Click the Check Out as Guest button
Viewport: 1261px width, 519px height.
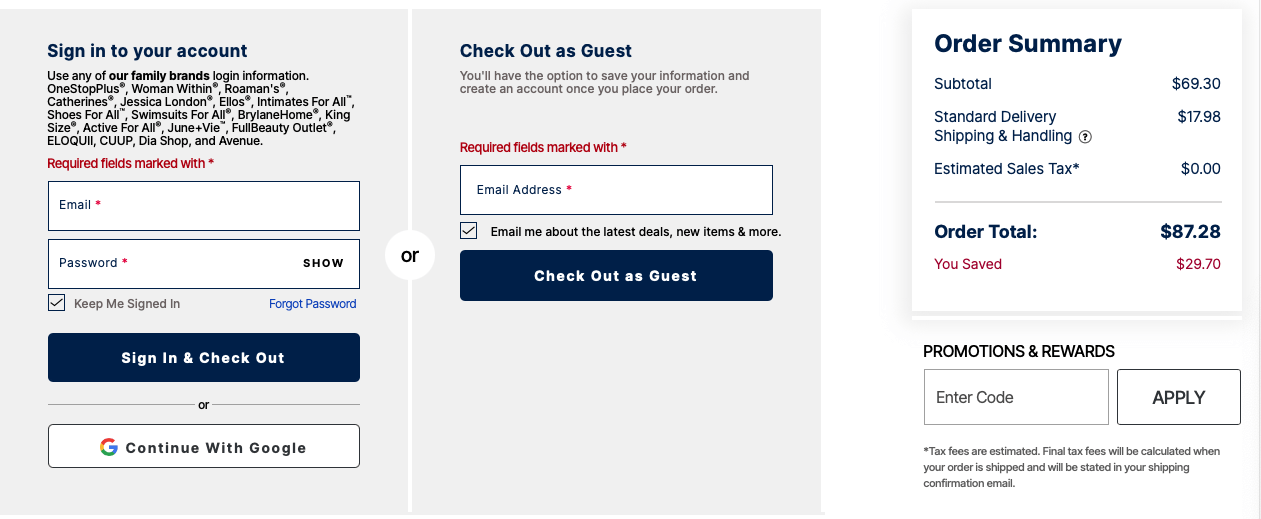tap(616, 276)
